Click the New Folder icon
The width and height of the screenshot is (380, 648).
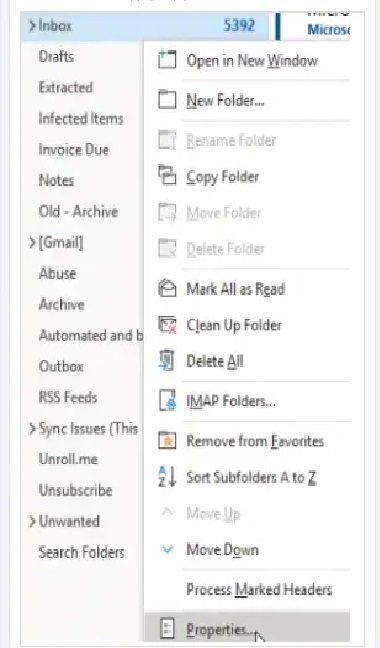coord(167,100)
